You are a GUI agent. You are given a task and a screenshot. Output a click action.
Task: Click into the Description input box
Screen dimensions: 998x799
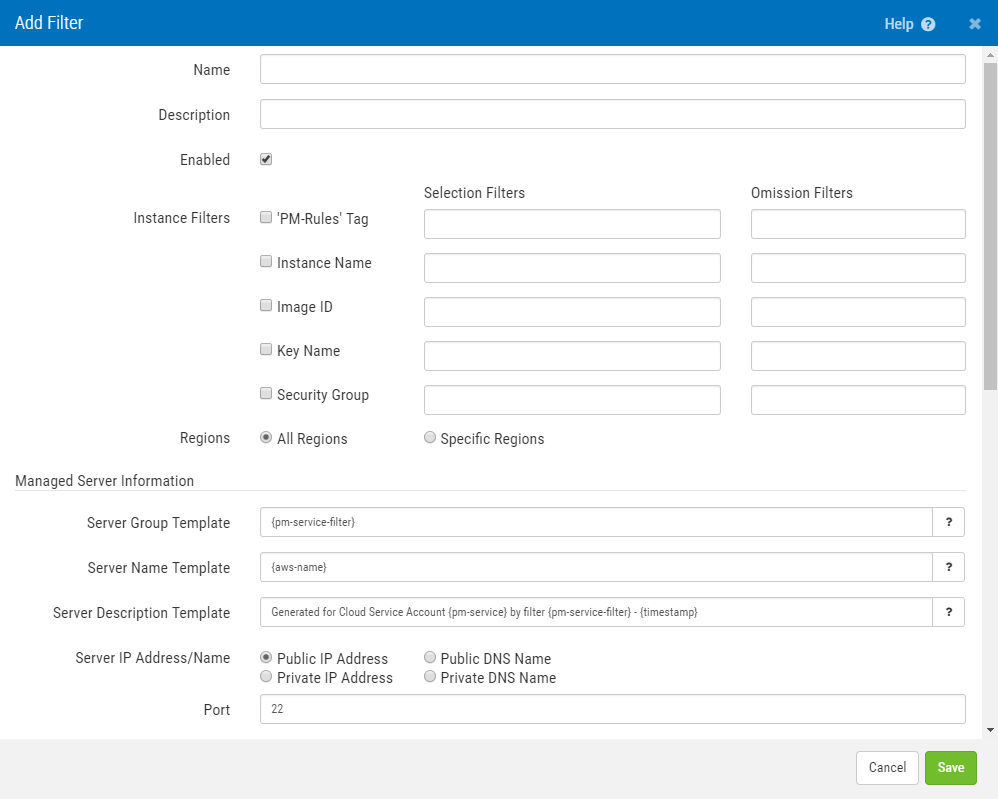point(612,114)
